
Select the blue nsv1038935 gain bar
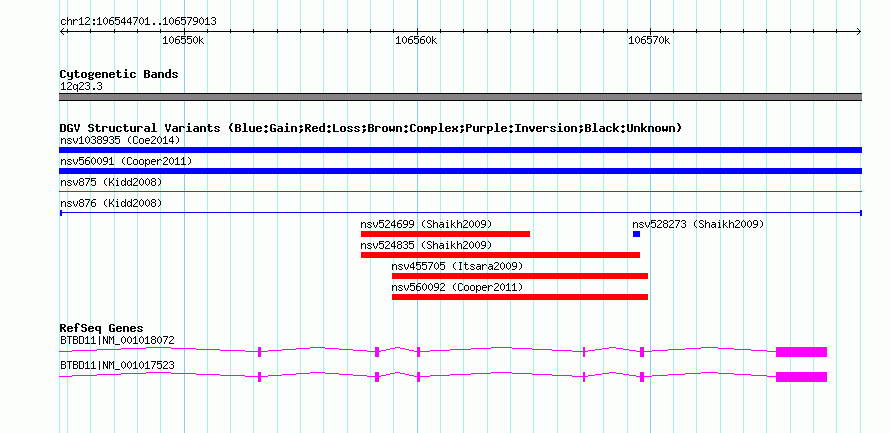click(x=460, y=150)
